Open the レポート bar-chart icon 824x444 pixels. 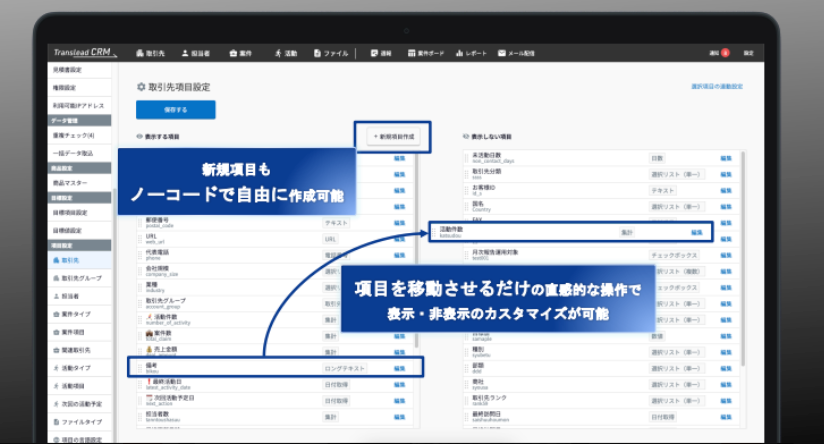tap(459, 53)
